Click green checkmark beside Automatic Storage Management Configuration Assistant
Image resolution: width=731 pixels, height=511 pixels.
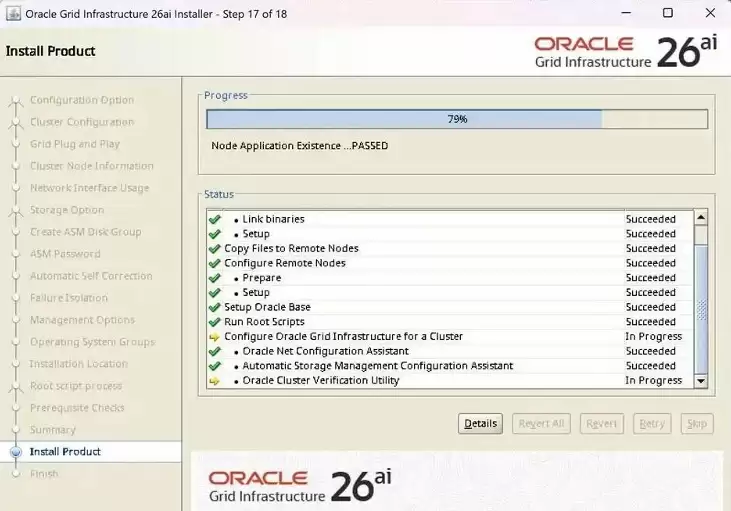pos(214,366)
